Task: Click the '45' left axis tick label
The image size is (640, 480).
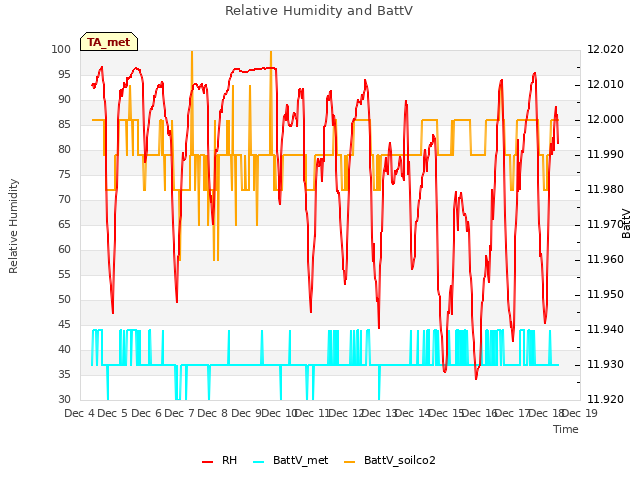Action: 64,324
